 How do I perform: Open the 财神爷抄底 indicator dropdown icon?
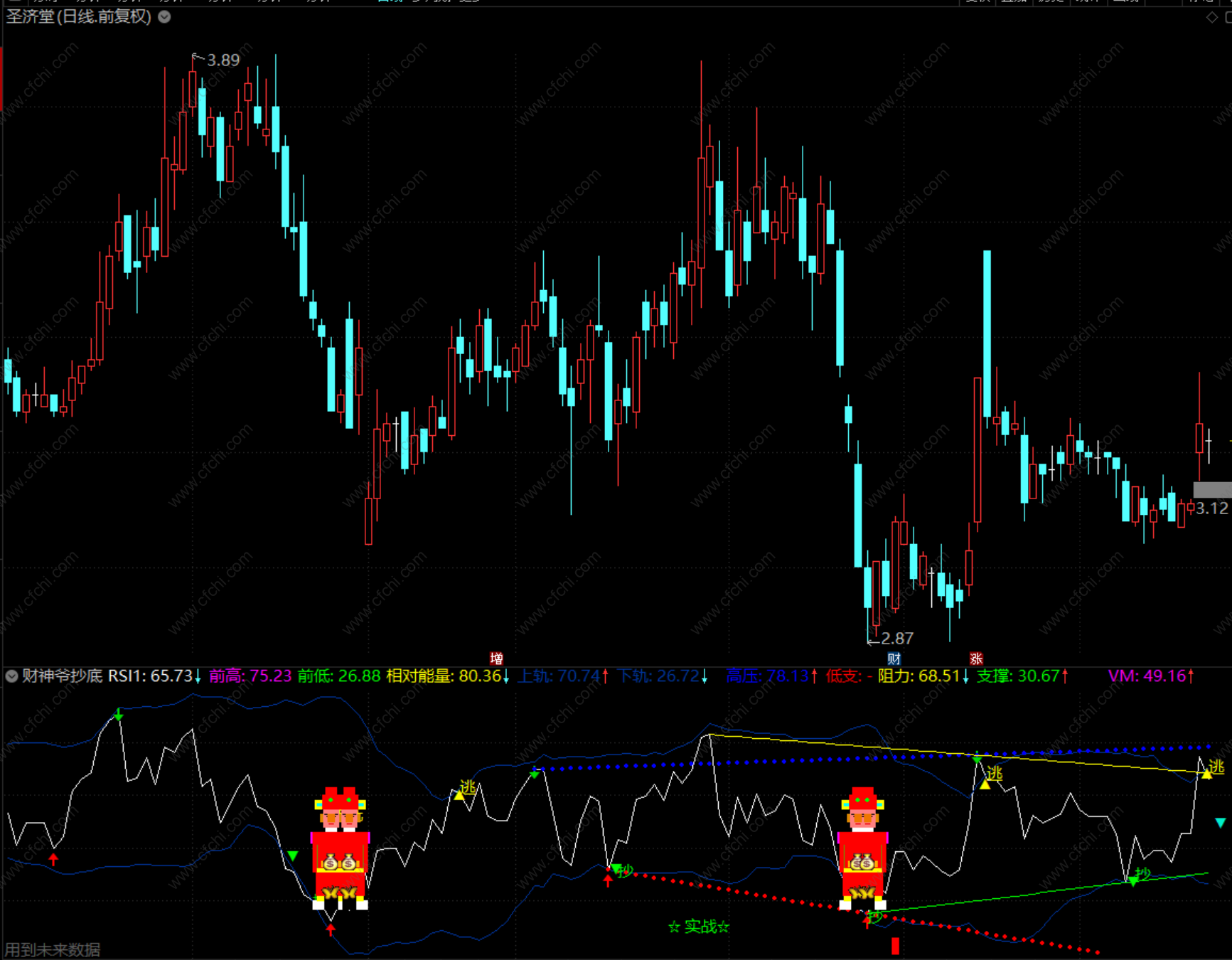(11, 676)
